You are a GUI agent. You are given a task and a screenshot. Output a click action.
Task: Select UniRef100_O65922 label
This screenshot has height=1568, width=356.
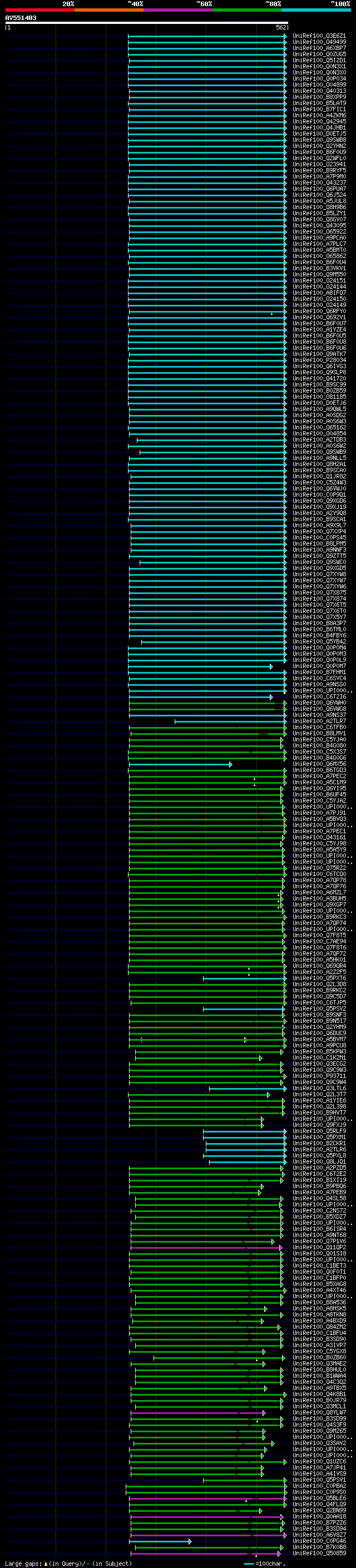pyautogui.click(x=319, y=231)
